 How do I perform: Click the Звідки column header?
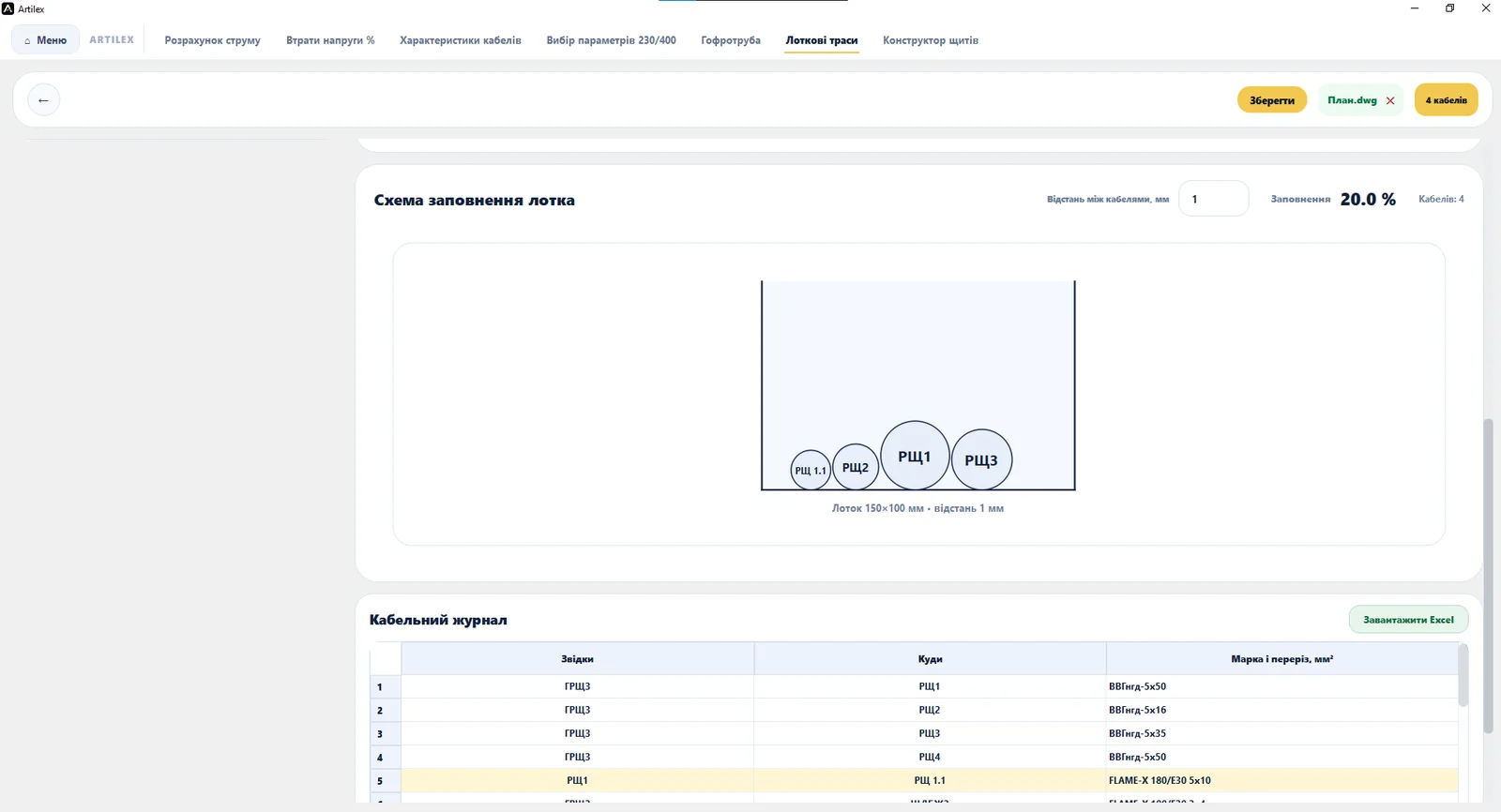coord(577,659)
